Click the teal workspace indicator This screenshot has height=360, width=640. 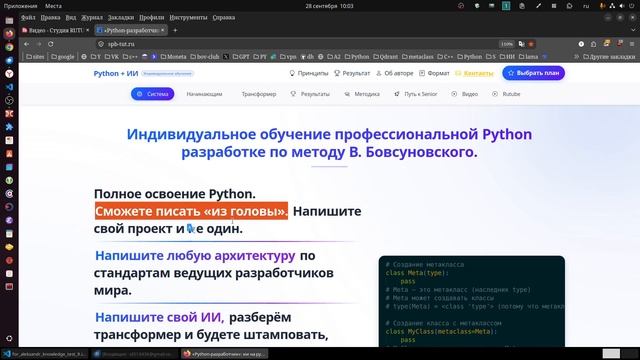coord(506,6)
